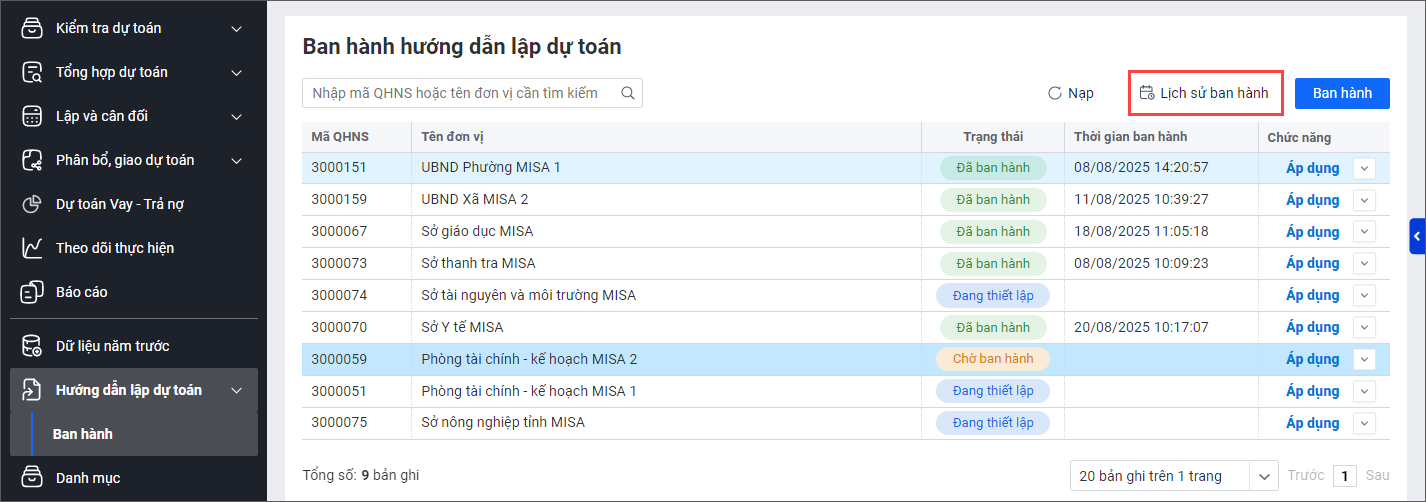Click the blue Ban hành button
The height and width of the screenshot is (502, 1426).
1342,93
